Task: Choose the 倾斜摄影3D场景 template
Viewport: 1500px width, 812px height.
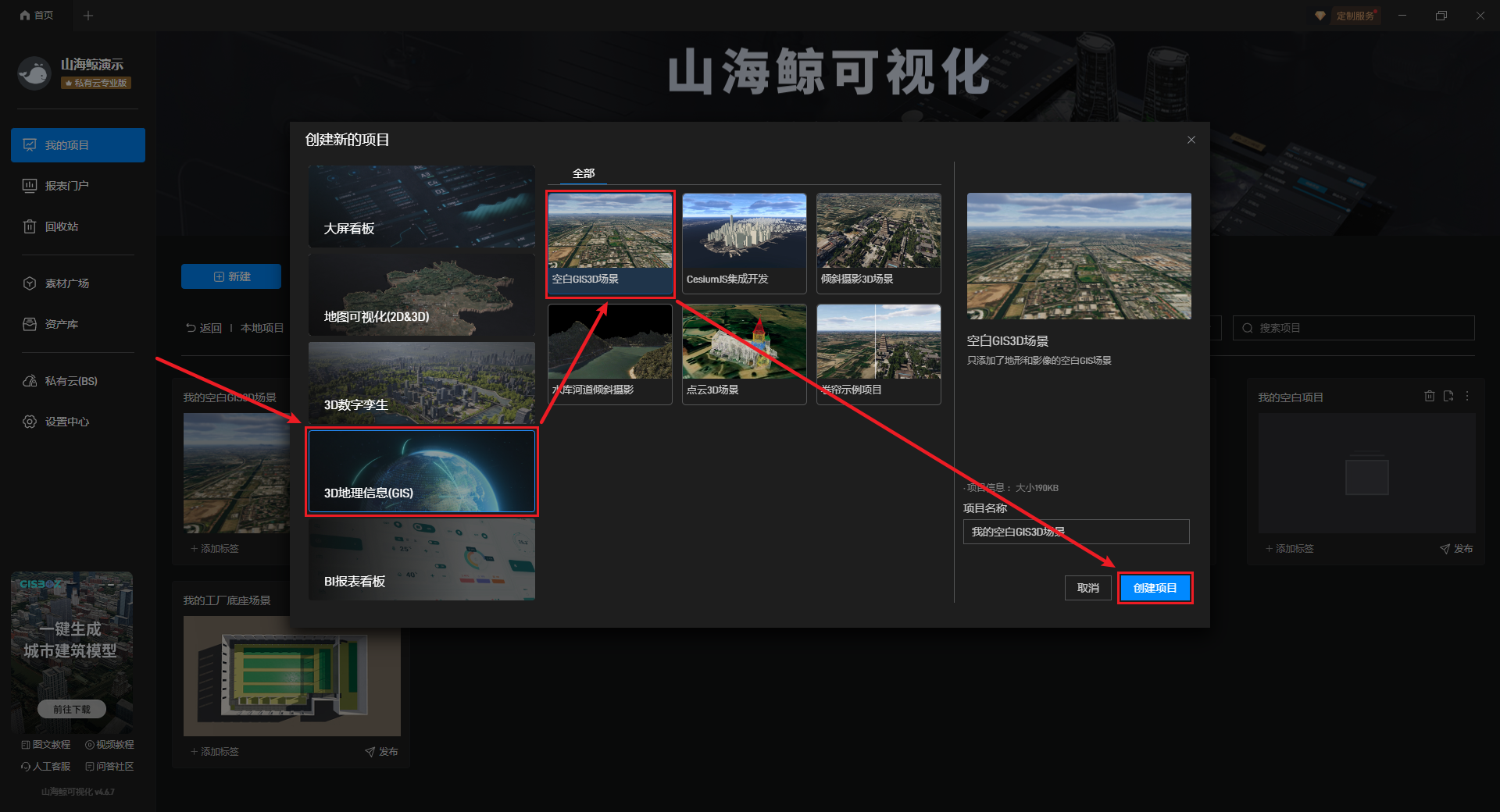Action: coord(878,243)
